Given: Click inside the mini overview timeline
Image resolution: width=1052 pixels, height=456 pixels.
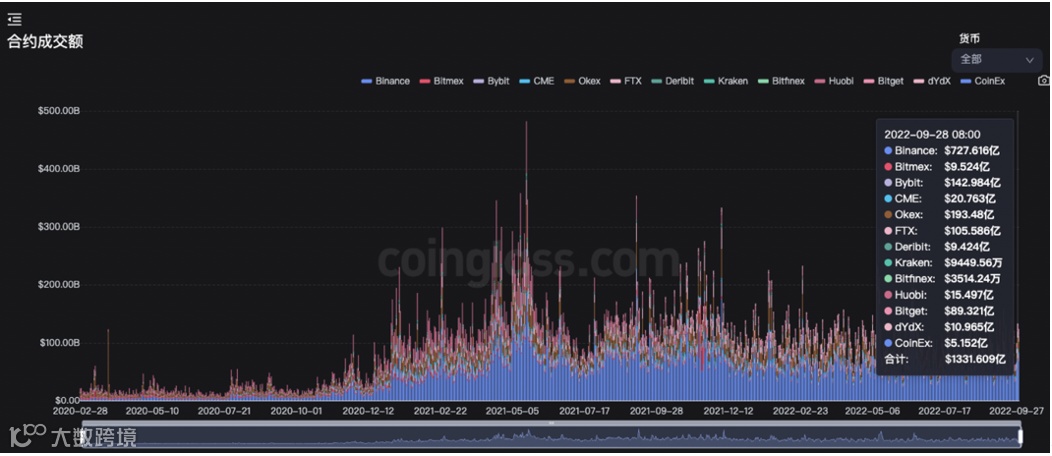Looking at the screenshot, I should pyautogui.click(x=551, y=437).
